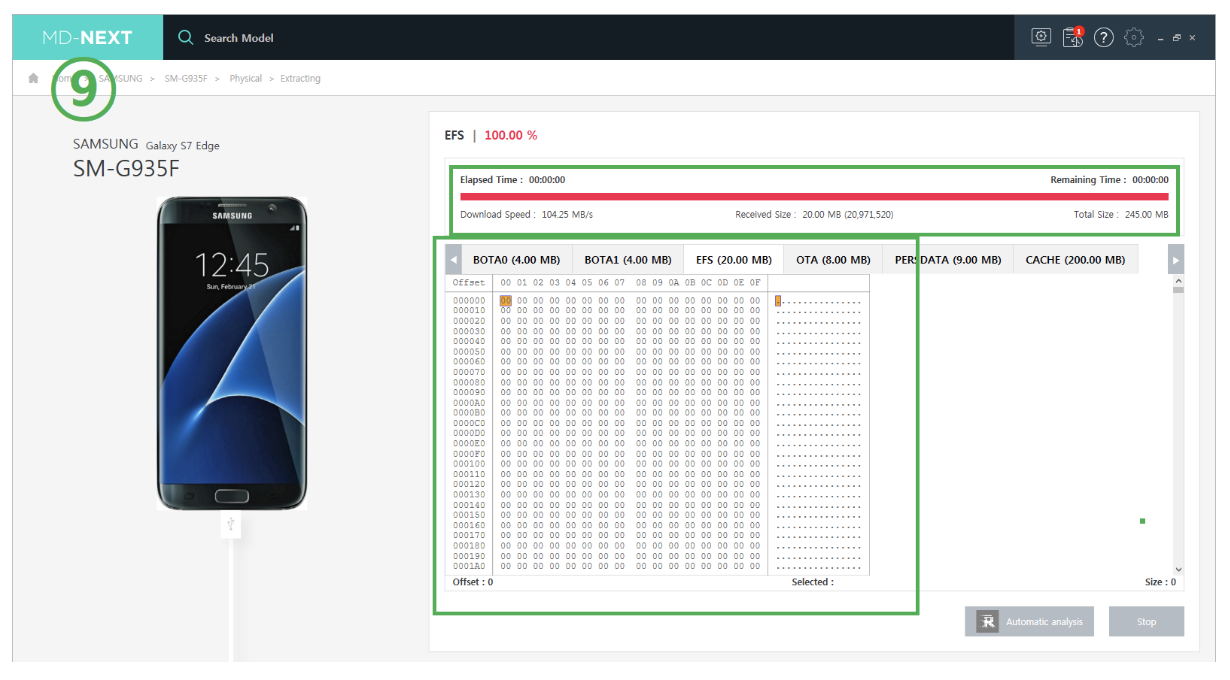1230x680 pixels.
Task: Switch to the BOTA1 (4.00 MB) tab
Action: [x=627, y=260]
